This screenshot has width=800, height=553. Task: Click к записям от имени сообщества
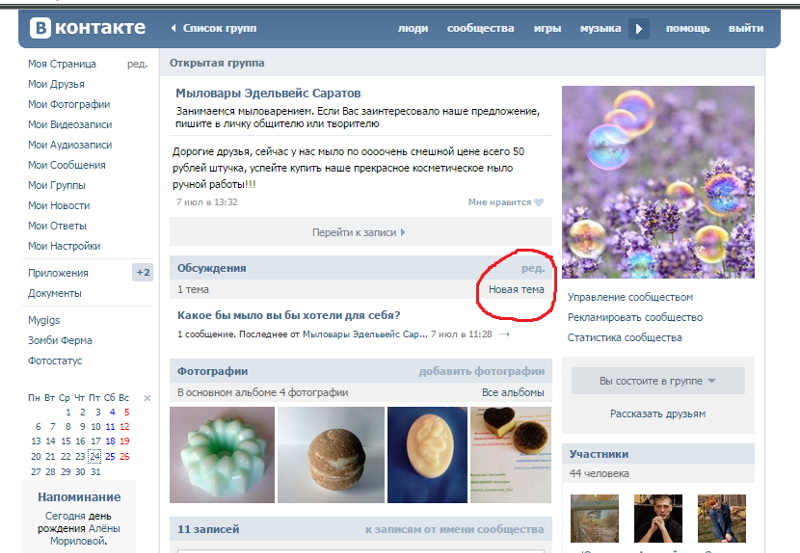click(454, 530)
